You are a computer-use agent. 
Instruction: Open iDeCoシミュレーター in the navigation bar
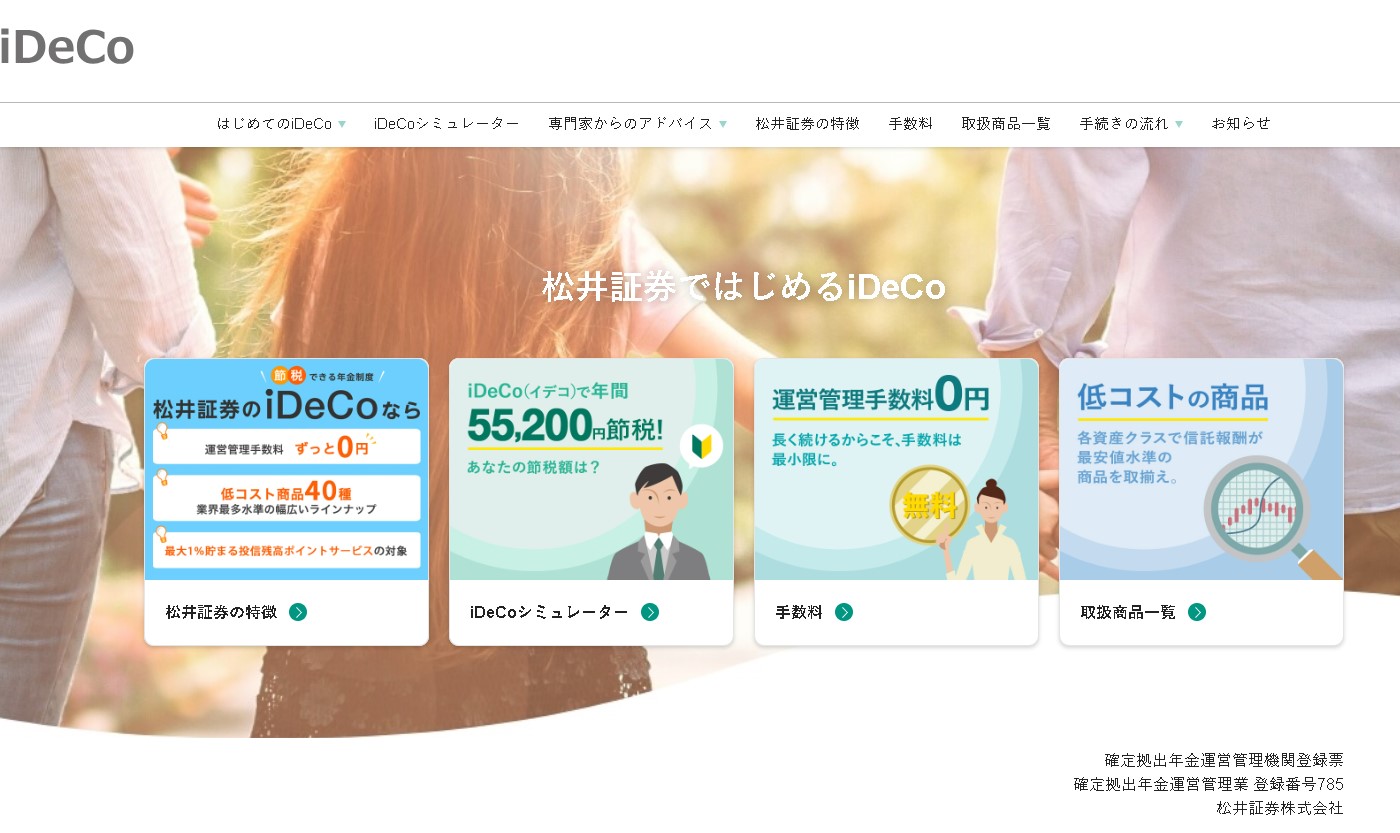pyautogui.click(x=447, y=124)
